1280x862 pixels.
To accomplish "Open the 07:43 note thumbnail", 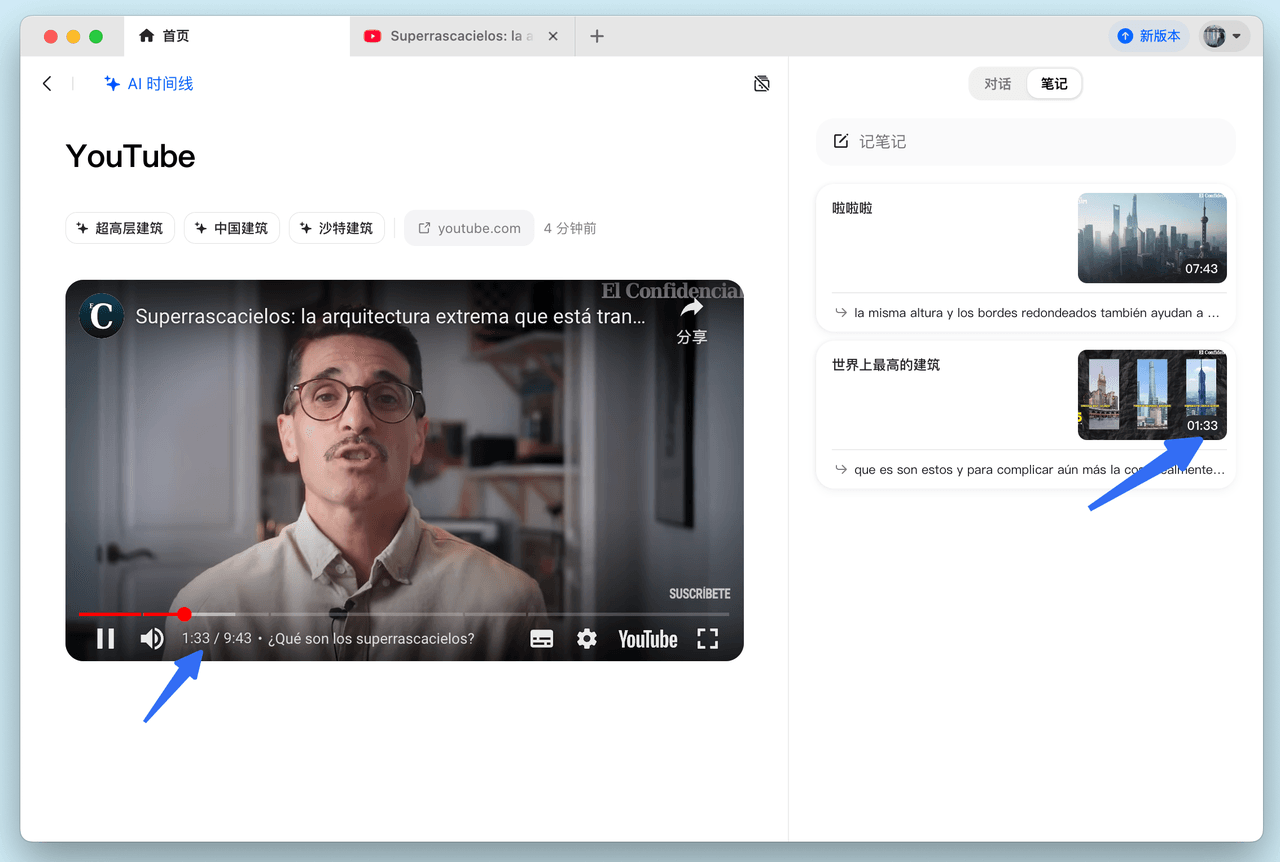I will tap(1152, 238).
